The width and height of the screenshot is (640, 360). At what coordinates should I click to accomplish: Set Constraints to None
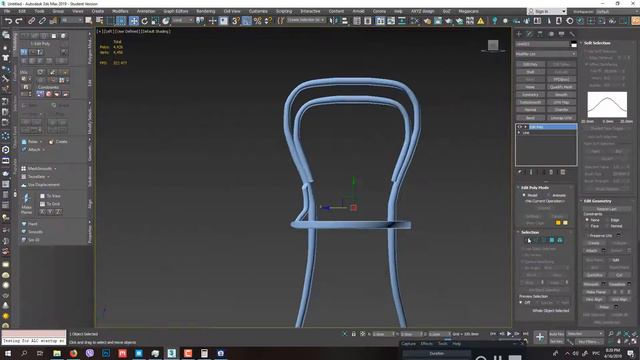[592, 220]
